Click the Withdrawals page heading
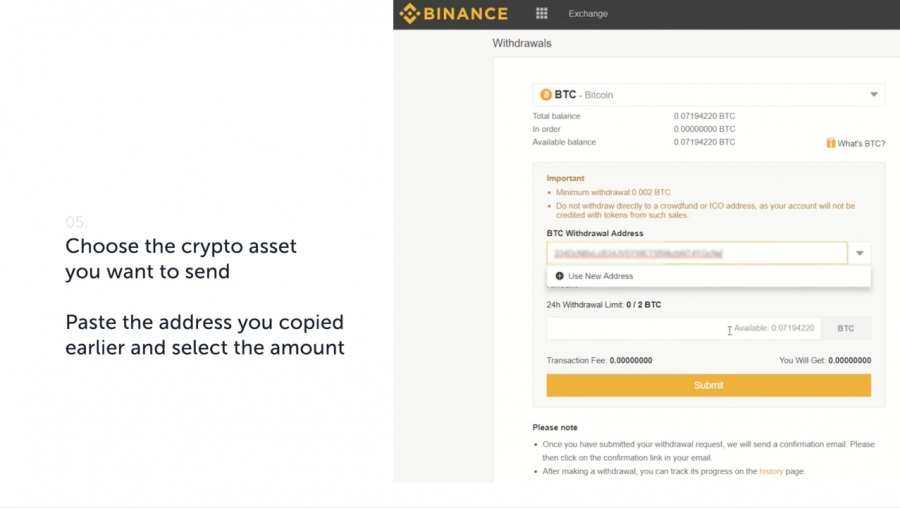The width and height of the screenshot is (900, 508). pos(522,43)
